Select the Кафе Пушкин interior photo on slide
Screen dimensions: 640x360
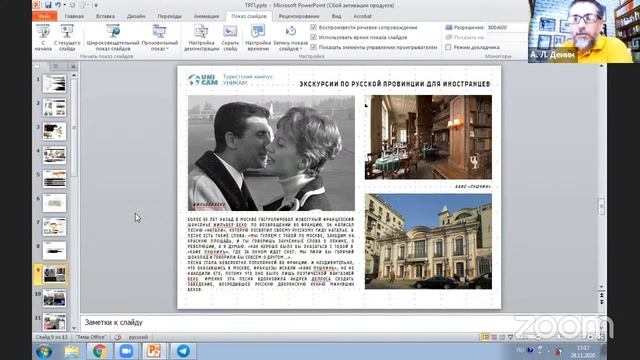[428, 137]
